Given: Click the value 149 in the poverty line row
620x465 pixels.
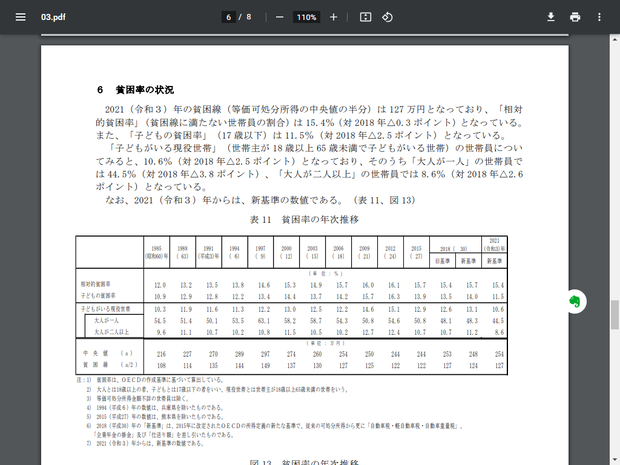Looking at the screenshot, I should [x=265, y=365].
